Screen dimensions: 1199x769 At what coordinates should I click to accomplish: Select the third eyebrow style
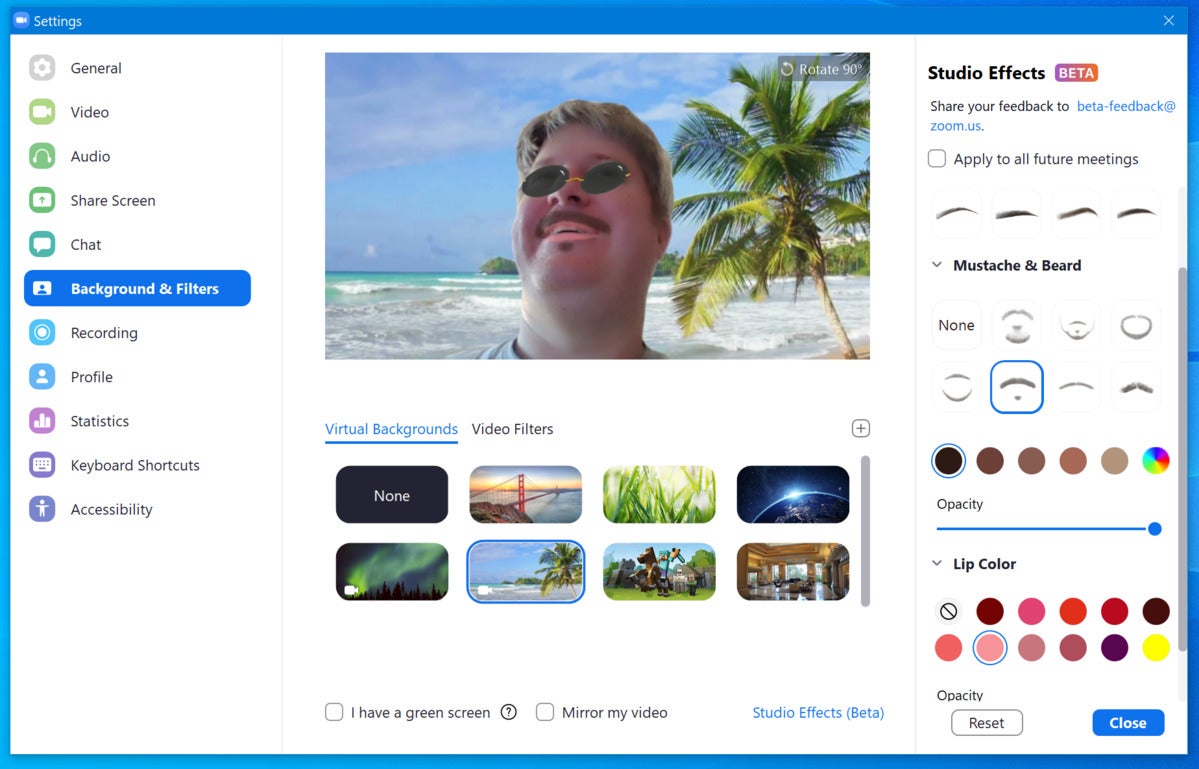(1077, 213)
